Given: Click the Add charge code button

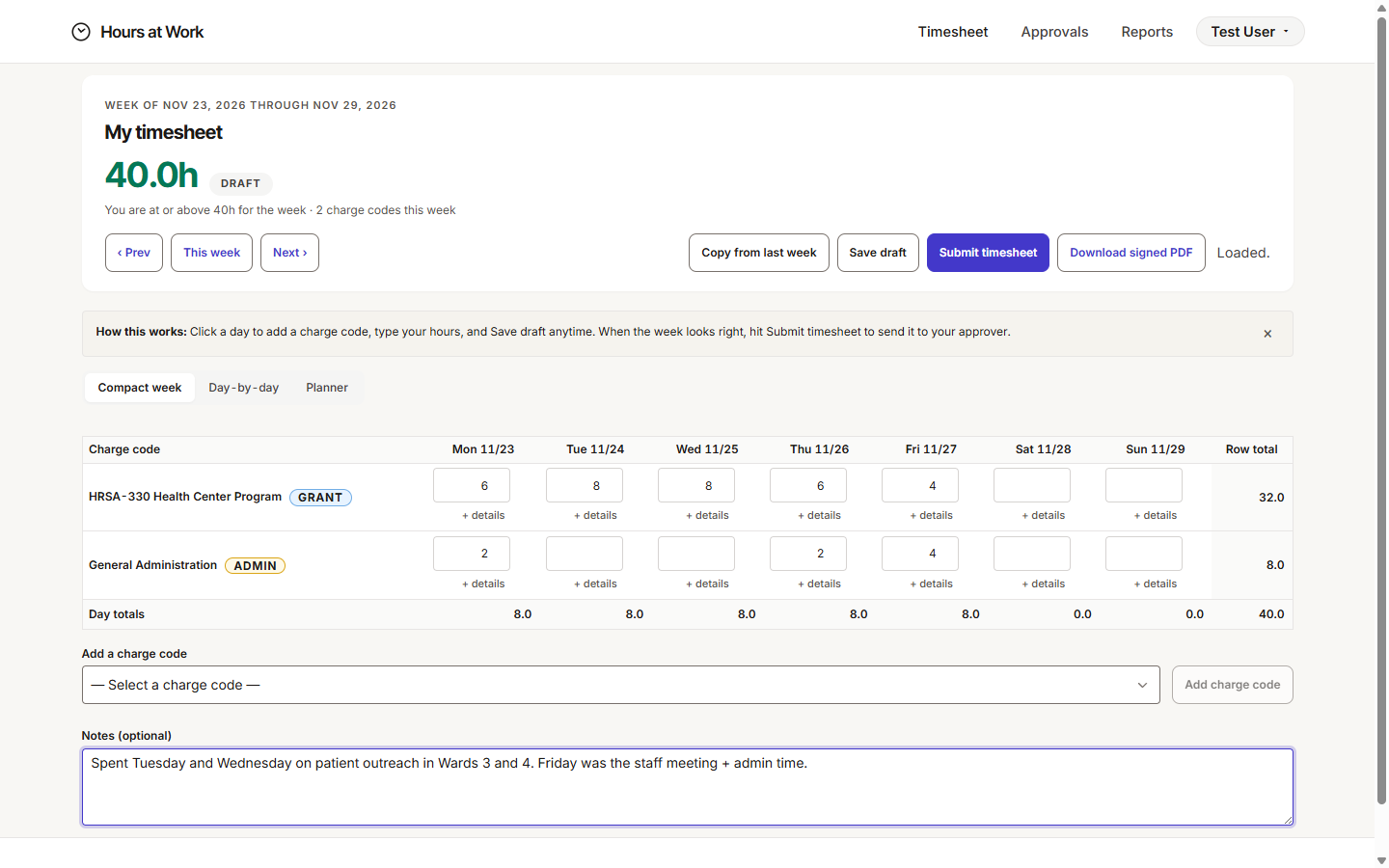Looking at the screenshot, I should coord(1233,685).
